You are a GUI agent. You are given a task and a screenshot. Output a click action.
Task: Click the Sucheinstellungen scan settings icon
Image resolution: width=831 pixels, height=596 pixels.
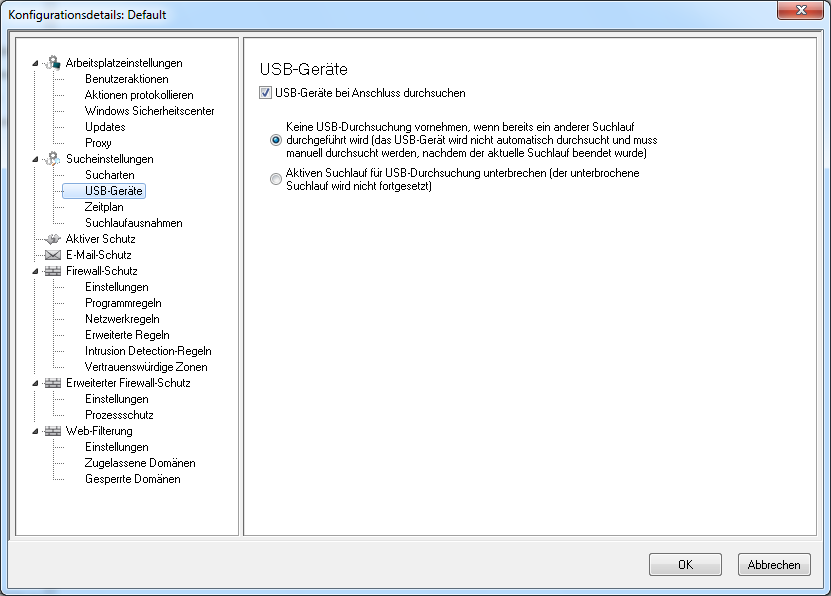(53, 159)
